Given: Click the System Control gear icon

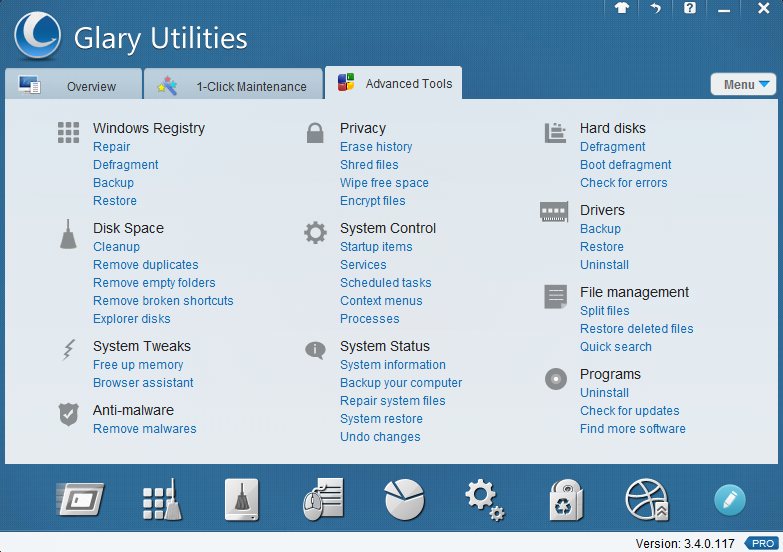Looking at the screenshot, I should tap(315, 233).
